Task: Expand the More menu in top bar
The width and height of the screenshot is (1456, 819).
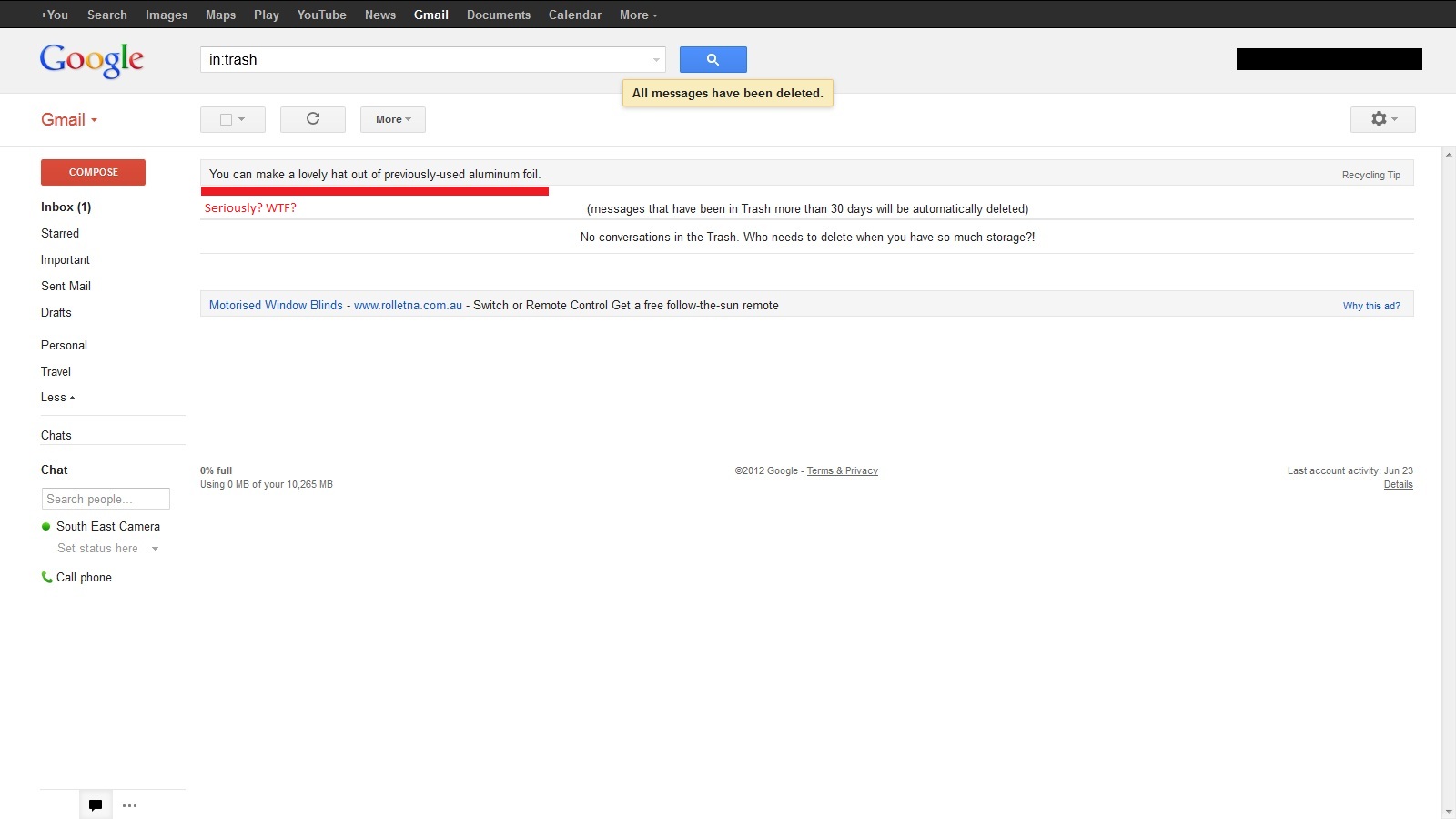Action: 638,15
